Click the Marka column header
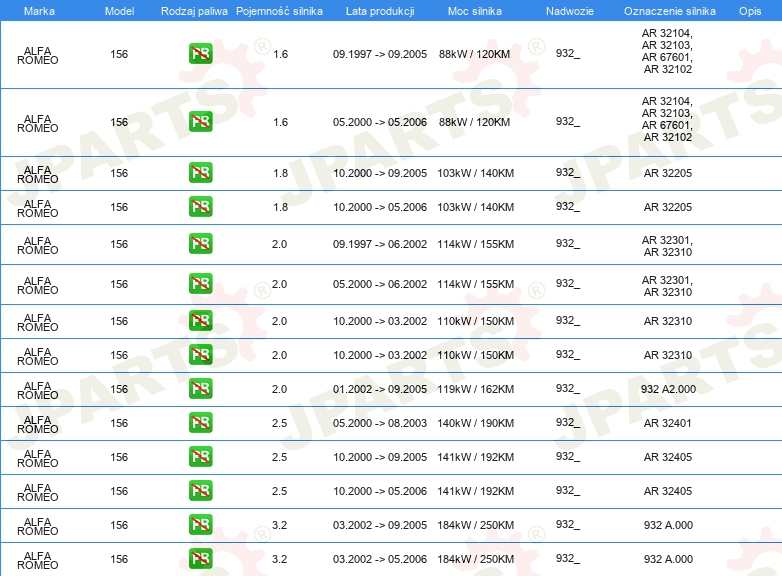Image resolution: width=782 pixels, height=576 pixels. coord(39,10)
